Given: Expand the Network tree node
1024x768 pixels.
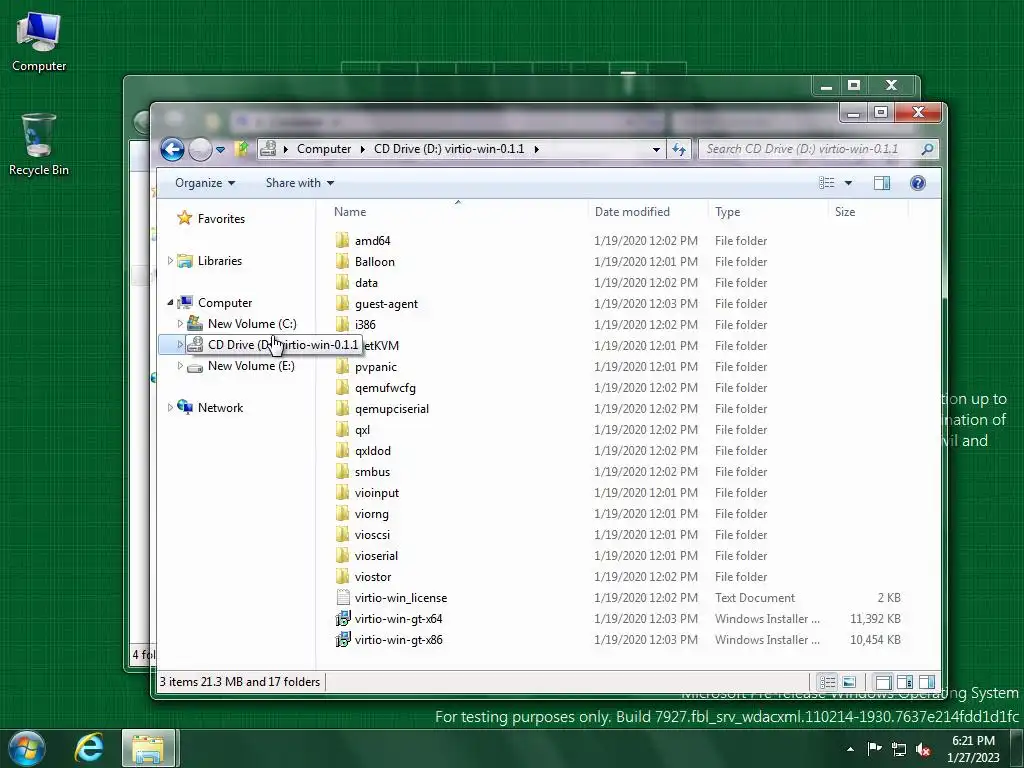Looking at the screenshot, I should click(170, 408).
